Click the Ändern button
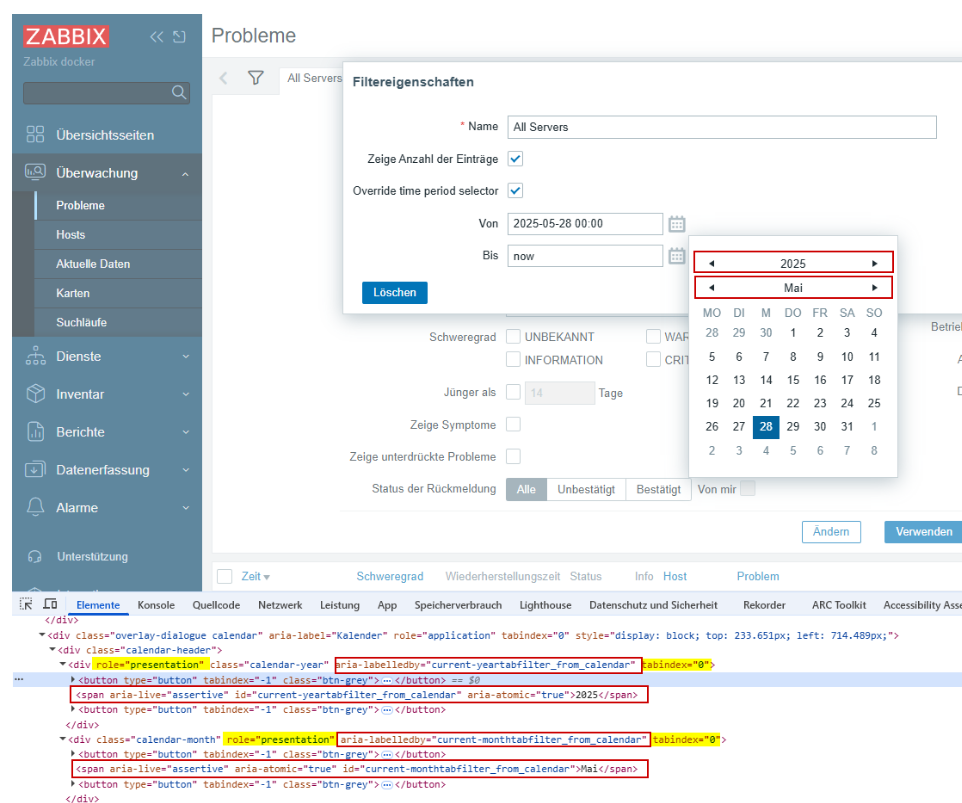 point(831,532)
